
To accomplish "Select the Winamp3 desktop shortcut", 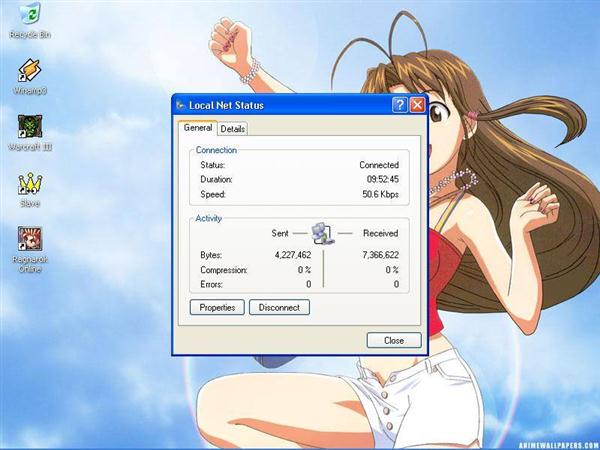I will (30, 77).
